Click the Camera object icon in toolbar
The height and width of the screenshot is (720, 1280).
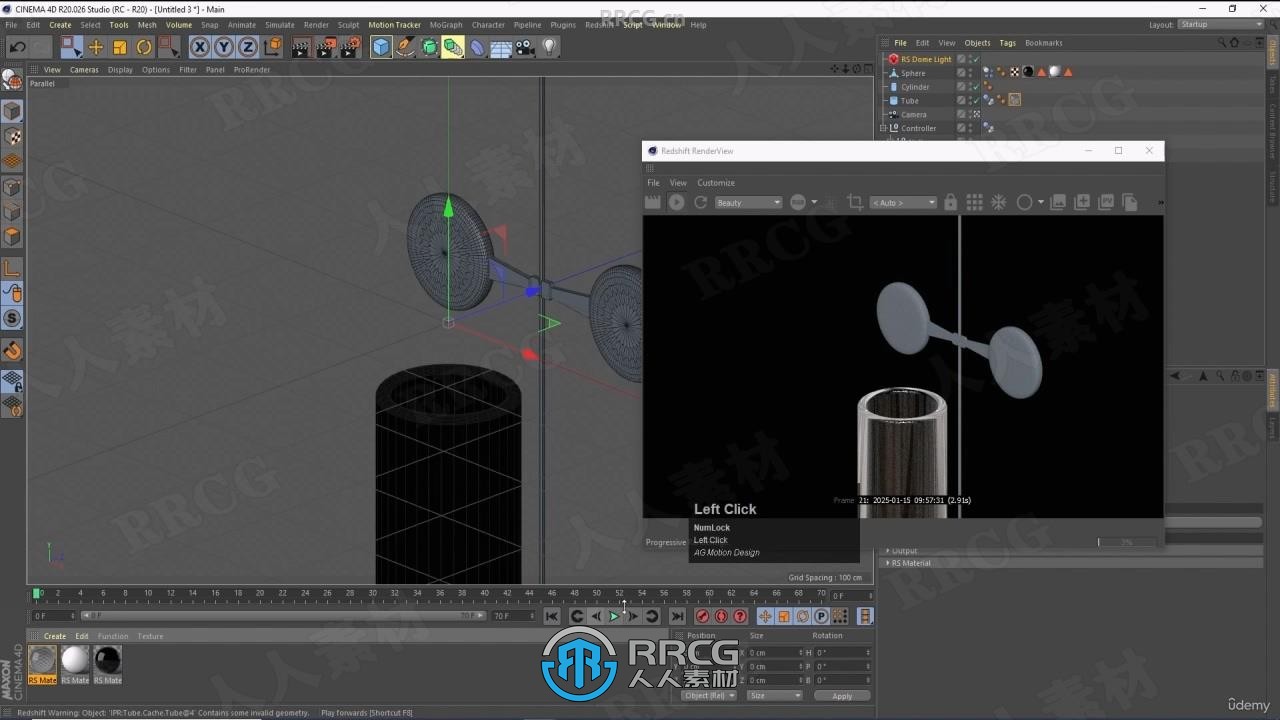(525, 47)
